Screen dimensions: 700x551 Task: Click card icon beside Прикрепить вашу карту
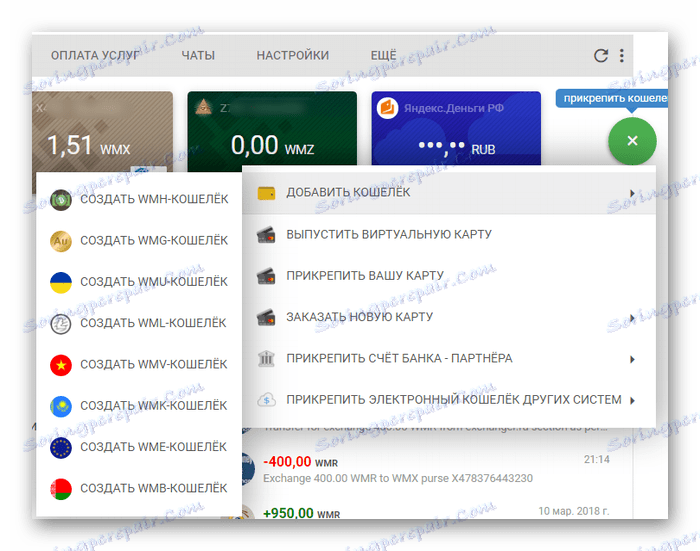click(266, 276)
